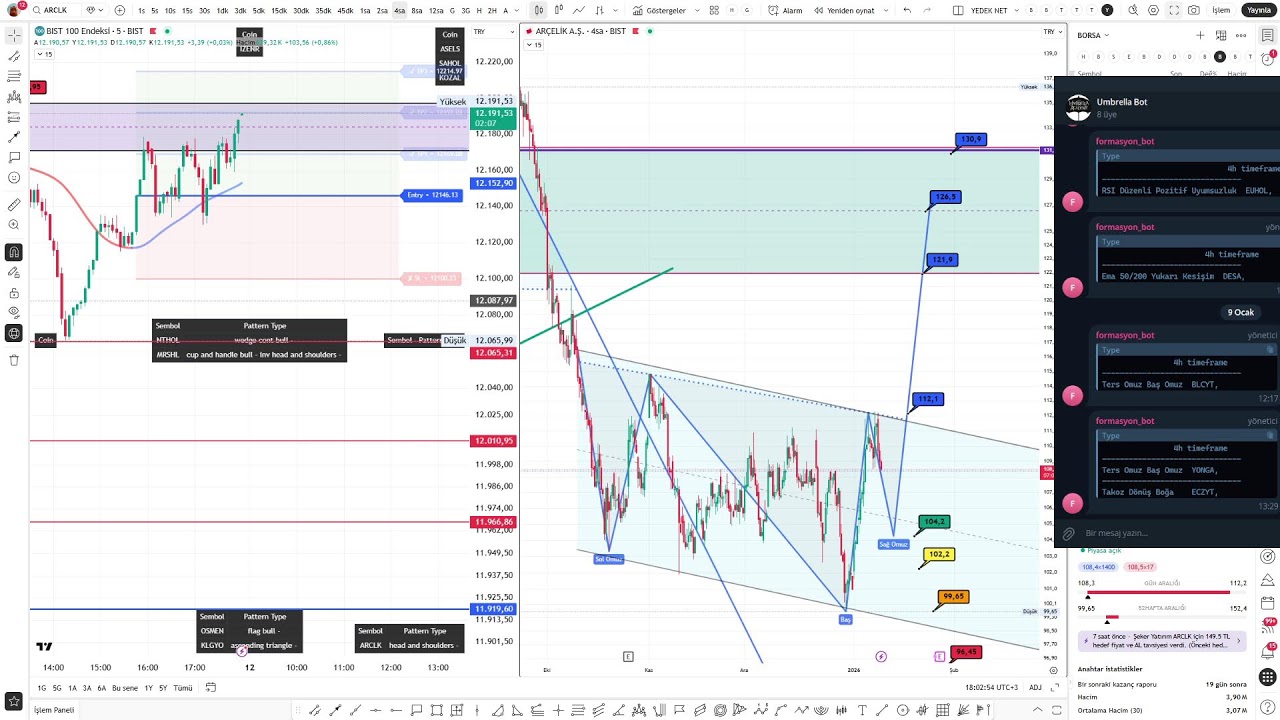Click the İşlem trade button
The width and height of the screenshot is (1280, 720).
[x=1221, y=10]
